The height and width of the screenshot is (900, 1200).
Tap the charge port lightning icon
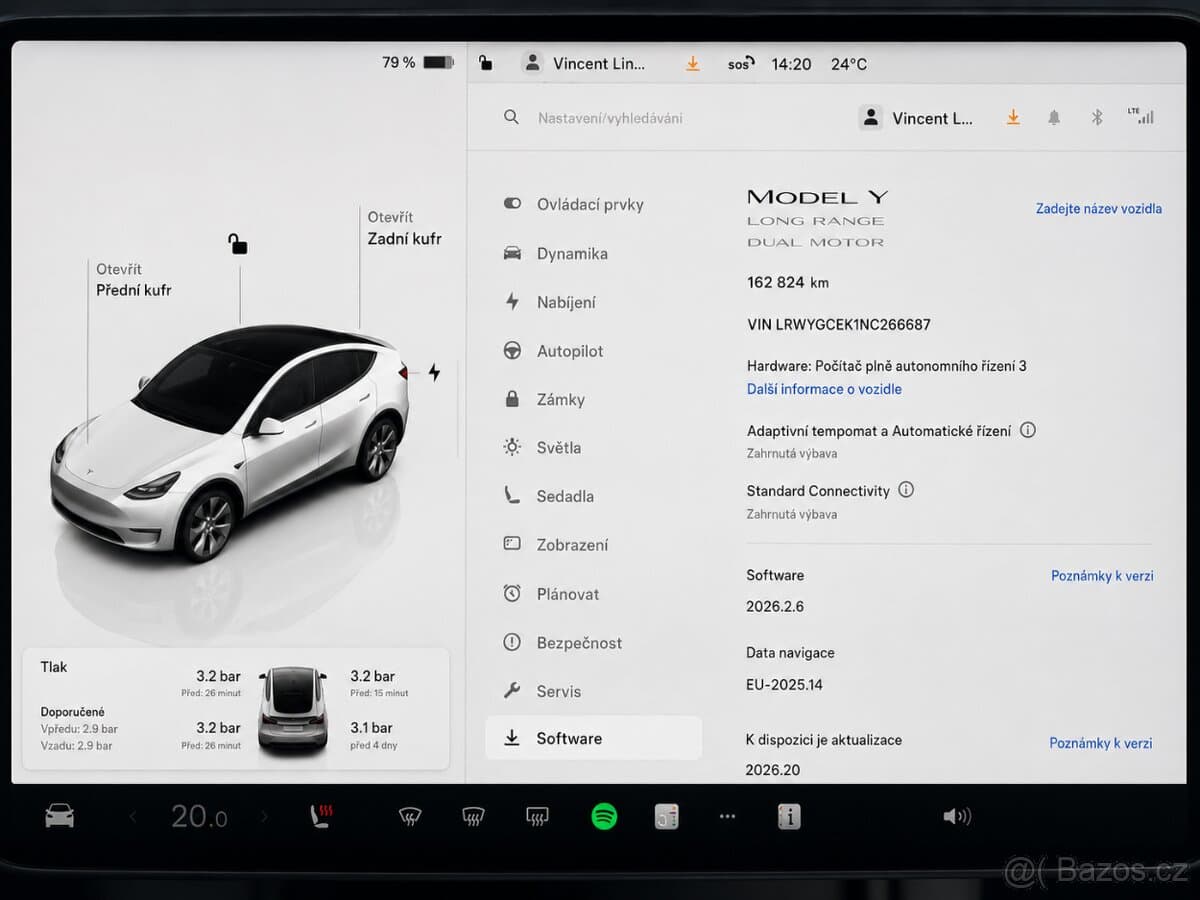point(434,373)
